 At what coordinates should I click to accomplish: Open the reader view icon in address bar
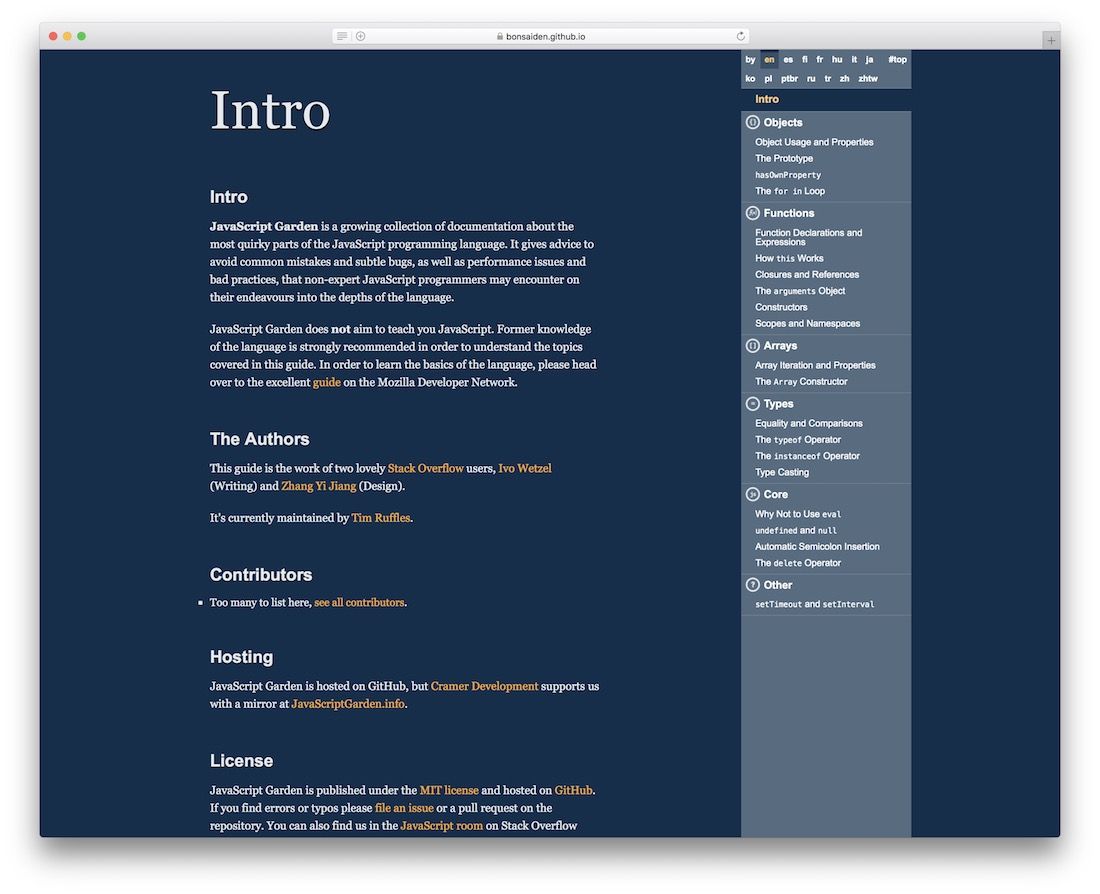pos(342,36)
